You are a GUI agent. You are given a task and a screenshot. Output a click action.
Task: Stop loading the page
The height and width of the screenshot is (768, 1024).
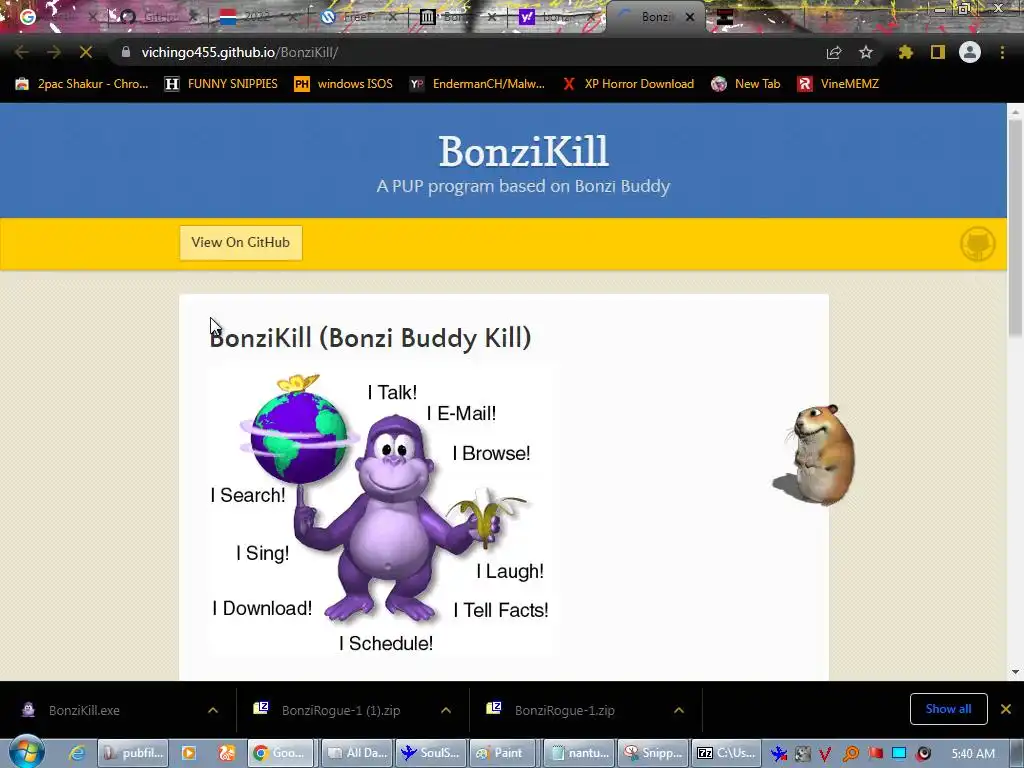(x=86, y=52)
